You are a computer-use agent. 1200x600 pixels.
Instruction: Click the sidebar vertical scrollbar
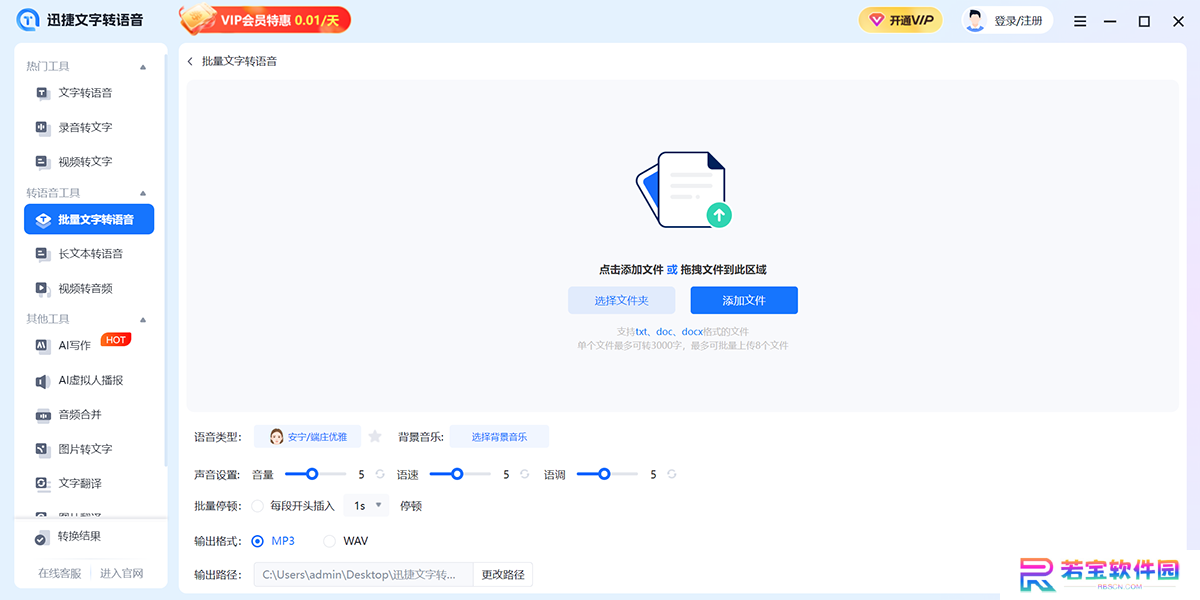pyautogui.click(x=166, y=260)
